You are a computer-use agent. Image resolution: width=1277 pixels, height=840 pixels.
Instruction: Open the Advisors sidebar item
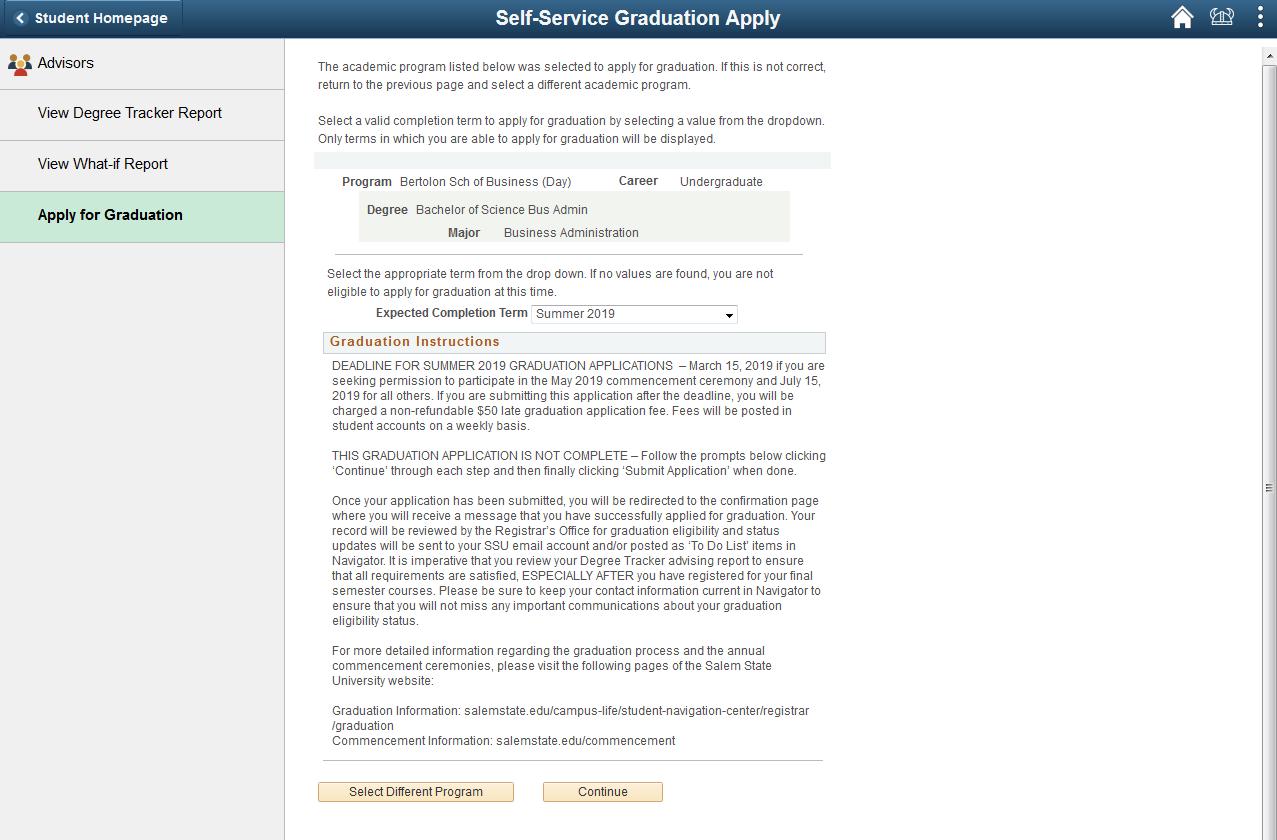pos(142,64)
